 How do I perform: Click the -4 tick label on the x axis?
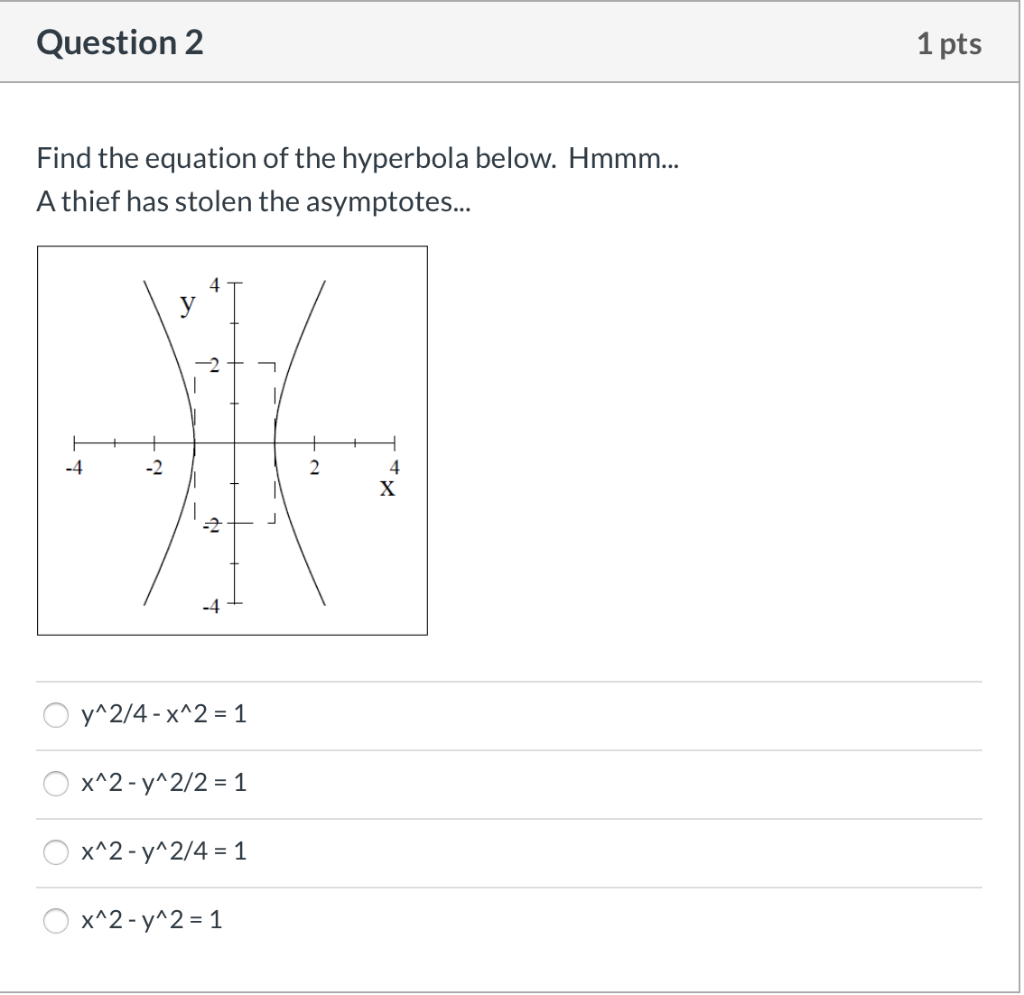coord(75,467)
